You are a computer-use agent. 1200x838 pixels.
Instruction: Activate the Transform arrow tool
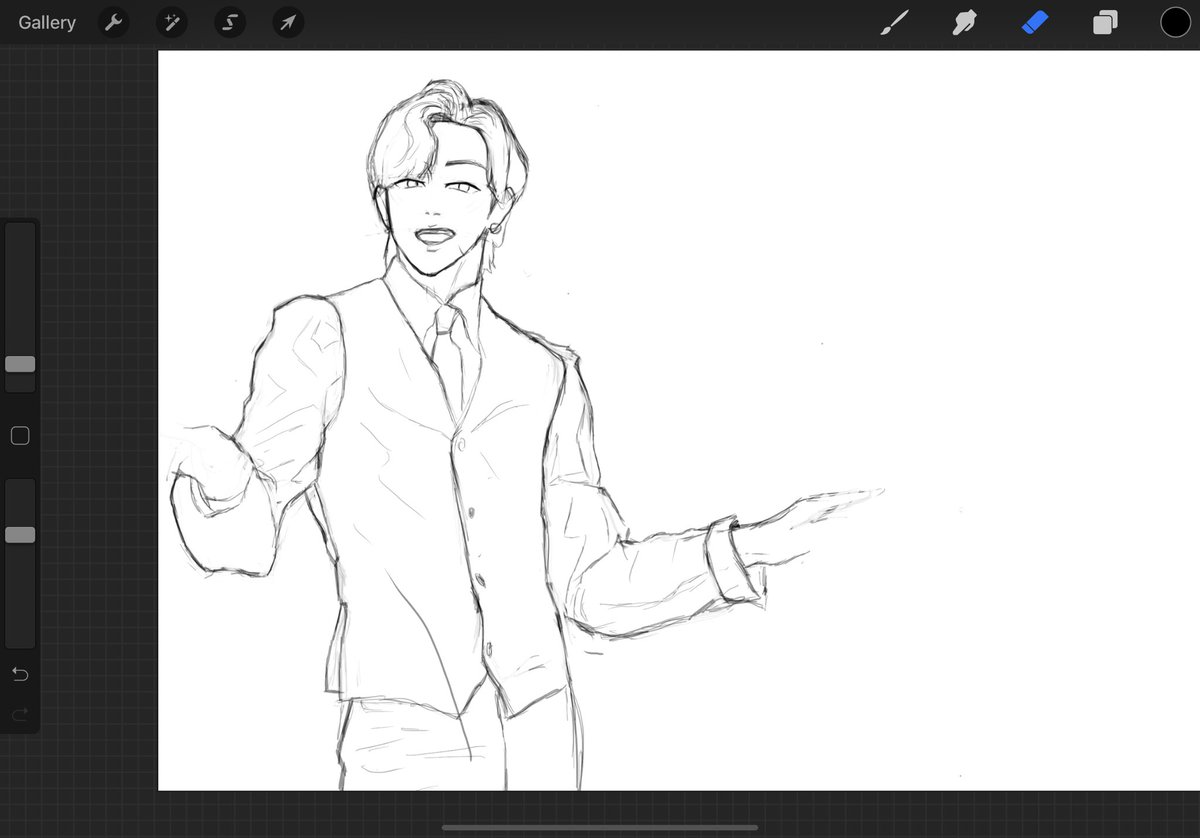coord(289,23)
